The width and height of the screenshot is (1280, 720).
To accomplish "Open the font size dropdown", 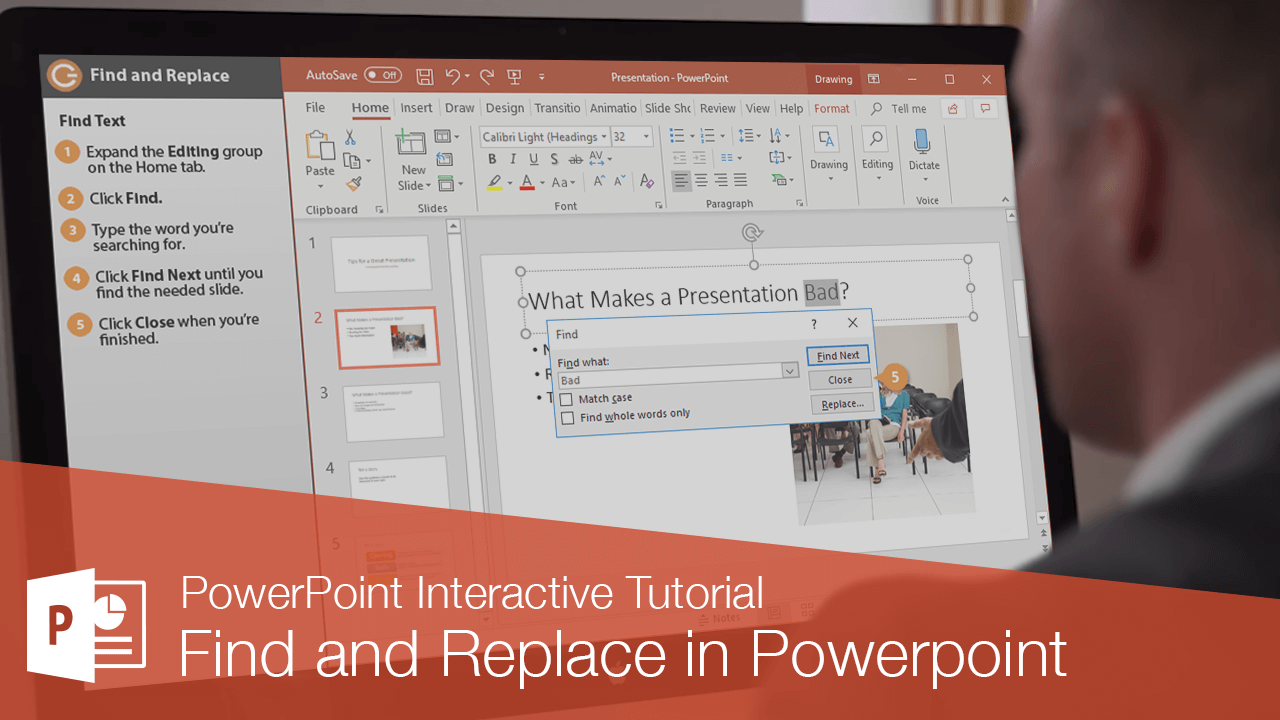I will tap(645, 136).
